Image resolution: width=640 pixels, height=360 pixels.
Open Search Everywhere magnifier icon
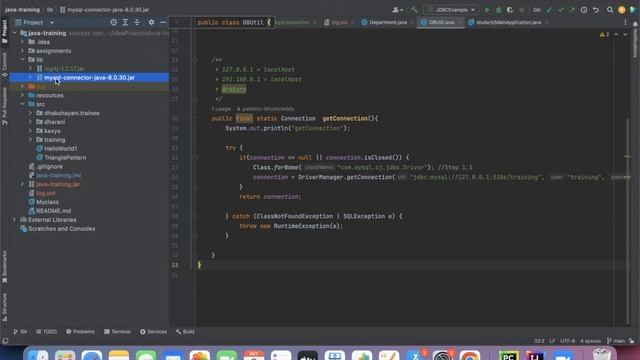coord(610,10)
